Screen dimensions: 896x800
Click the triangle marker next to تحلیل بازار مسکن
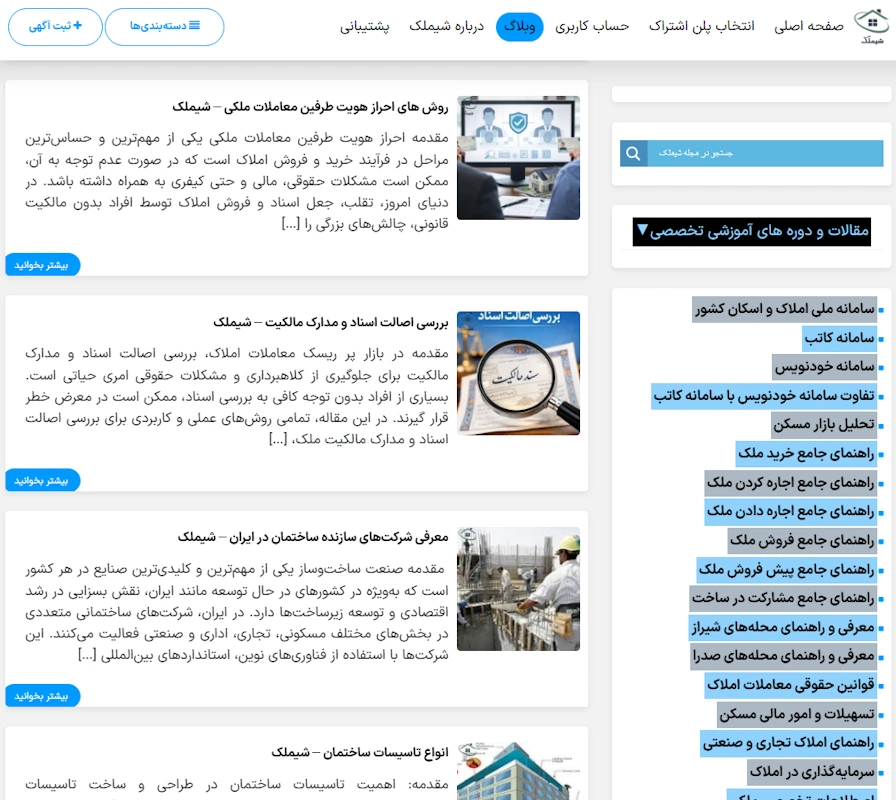(880, 424)
